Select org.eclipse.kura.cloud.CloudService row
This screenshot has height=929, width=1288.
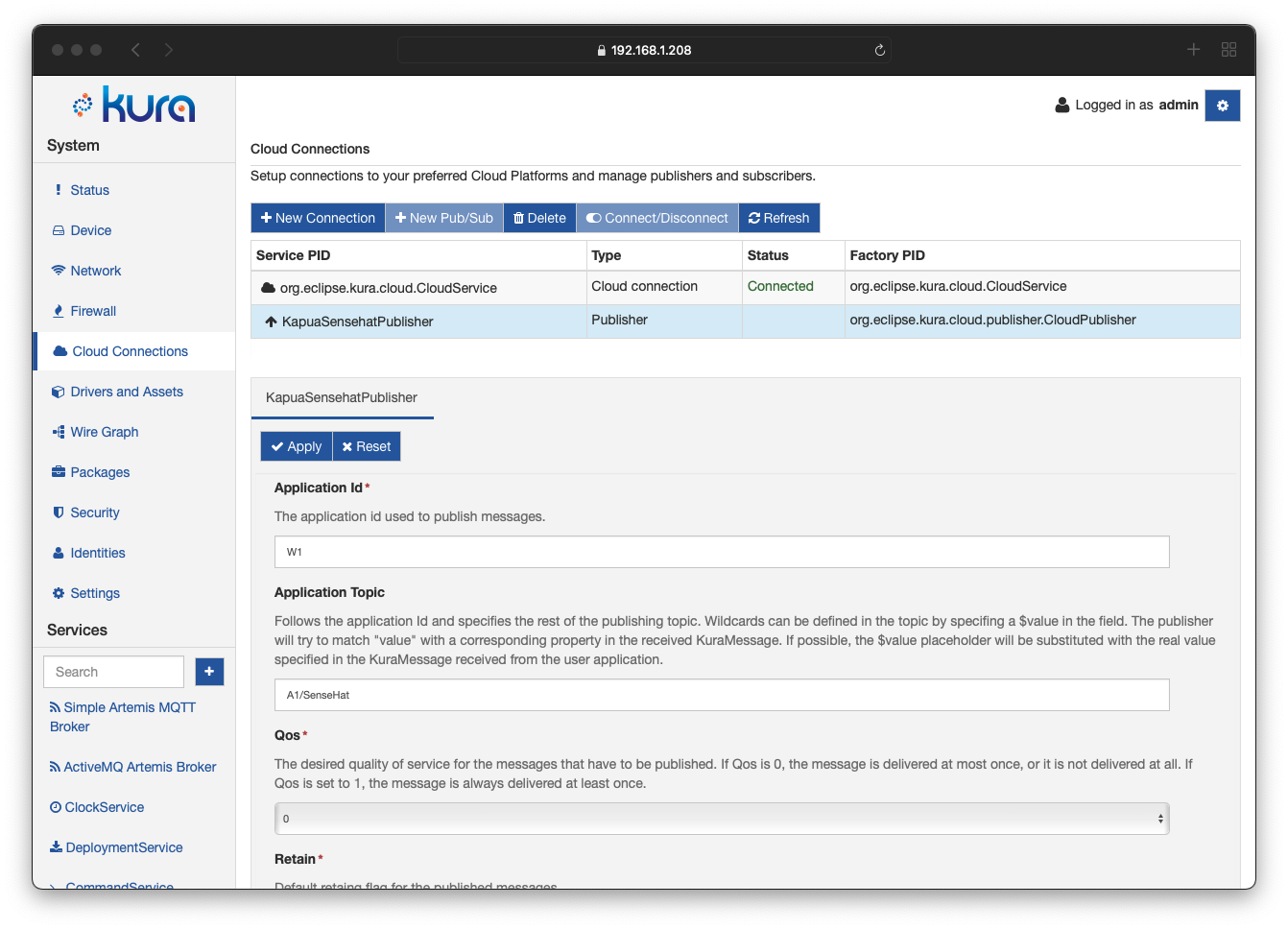click(746, 288)
